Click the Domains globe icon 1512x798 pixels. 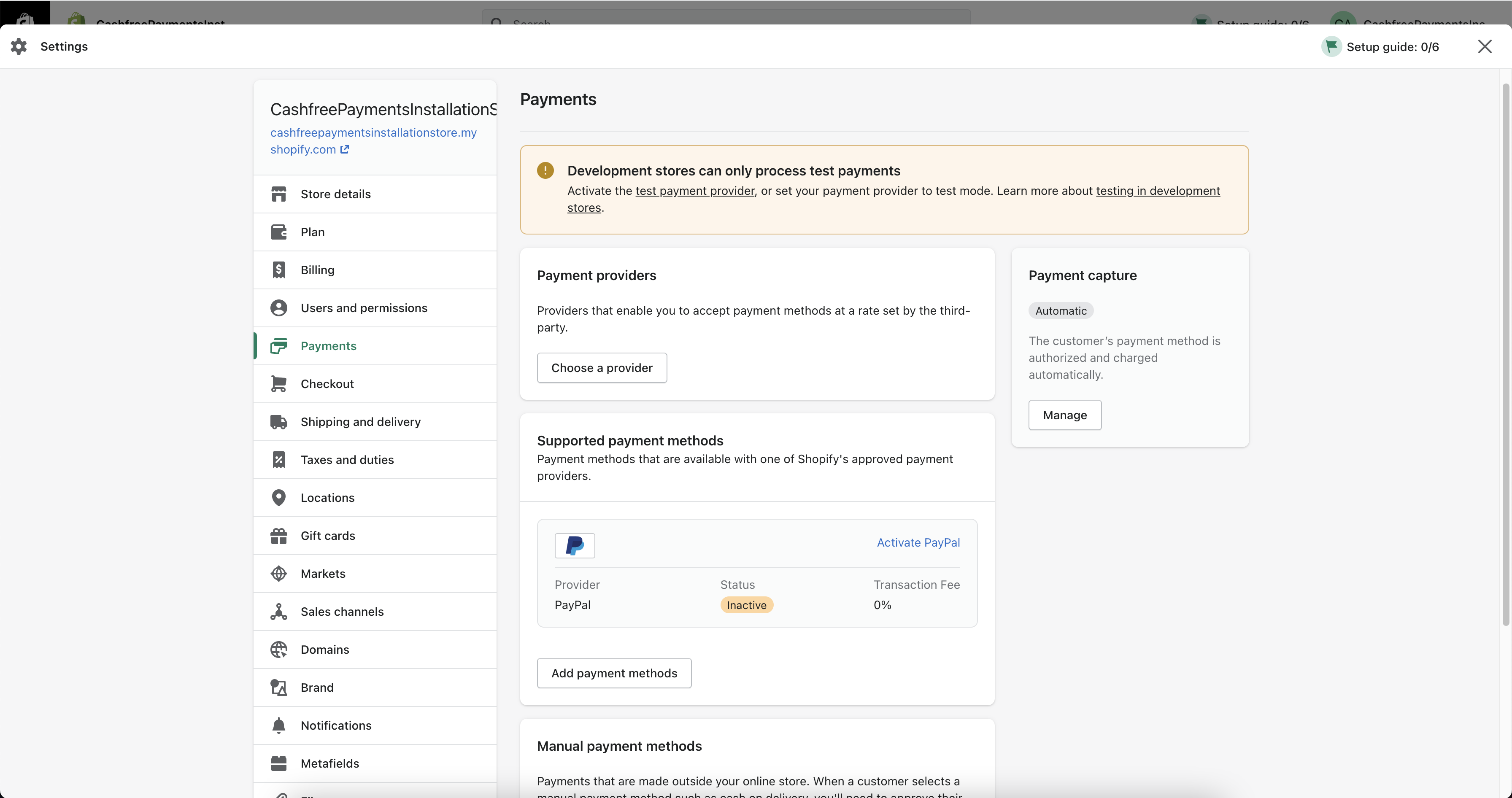click(x=279, y=650)
